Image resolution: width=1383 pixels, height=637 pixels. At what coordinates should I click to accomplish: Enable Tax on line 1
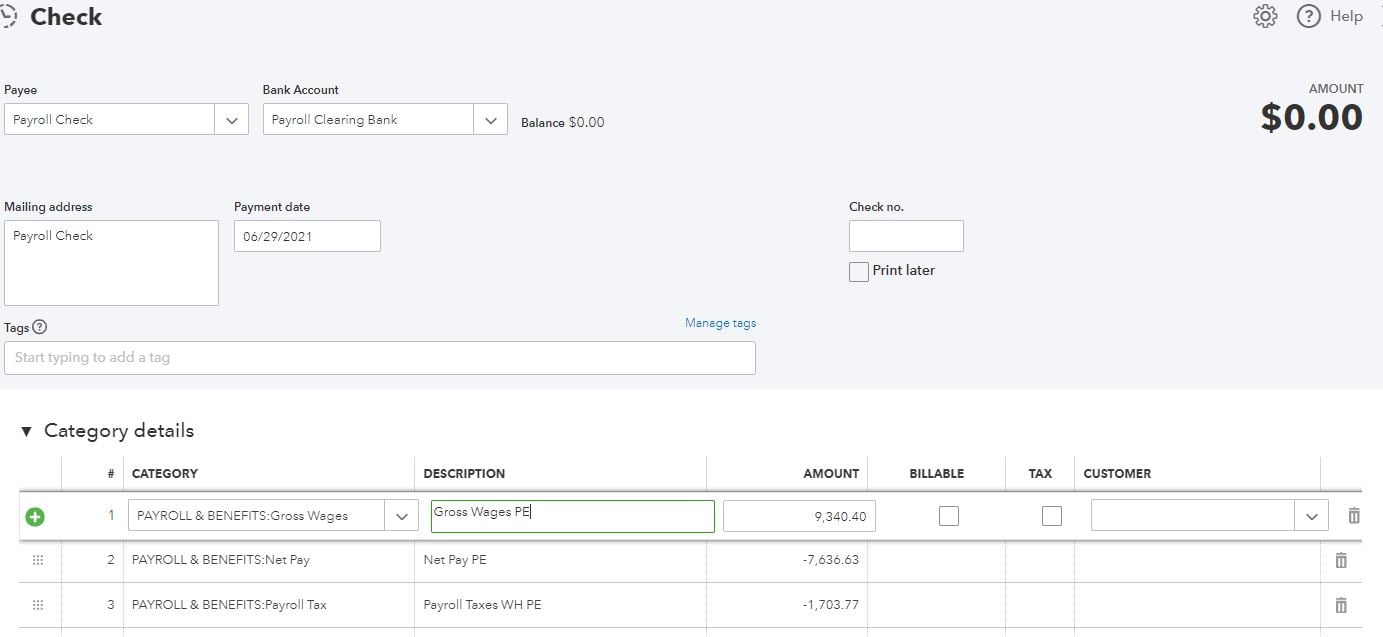pos(1051,515)
